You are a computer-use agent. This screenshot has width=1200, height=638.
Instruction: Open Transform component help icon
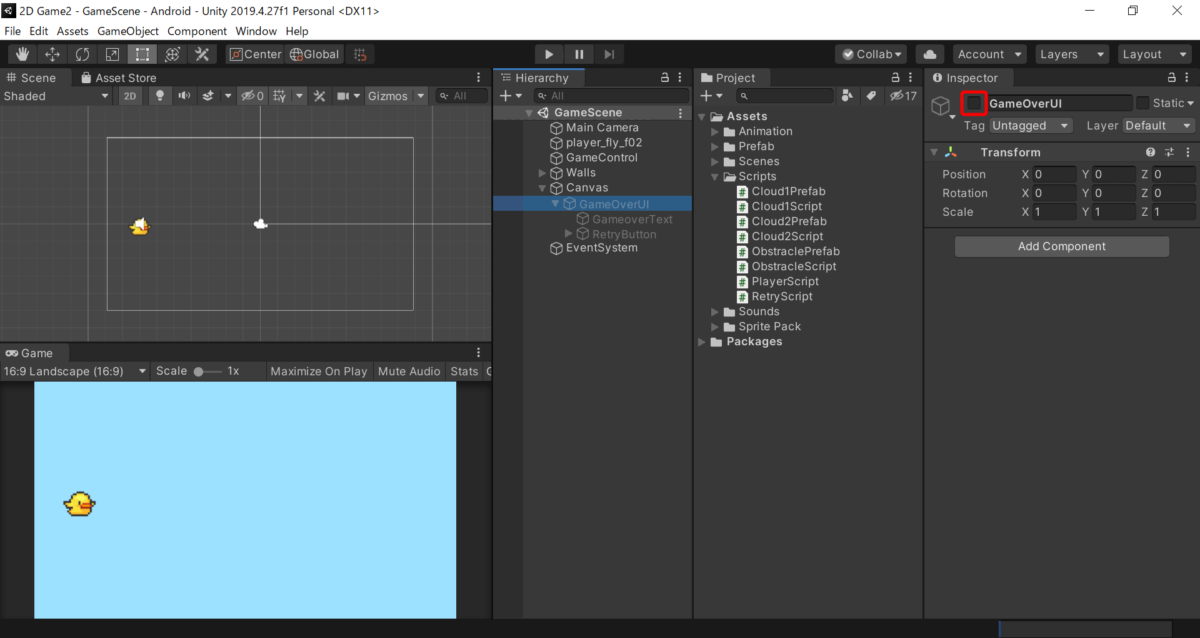tap(1150, 152)
